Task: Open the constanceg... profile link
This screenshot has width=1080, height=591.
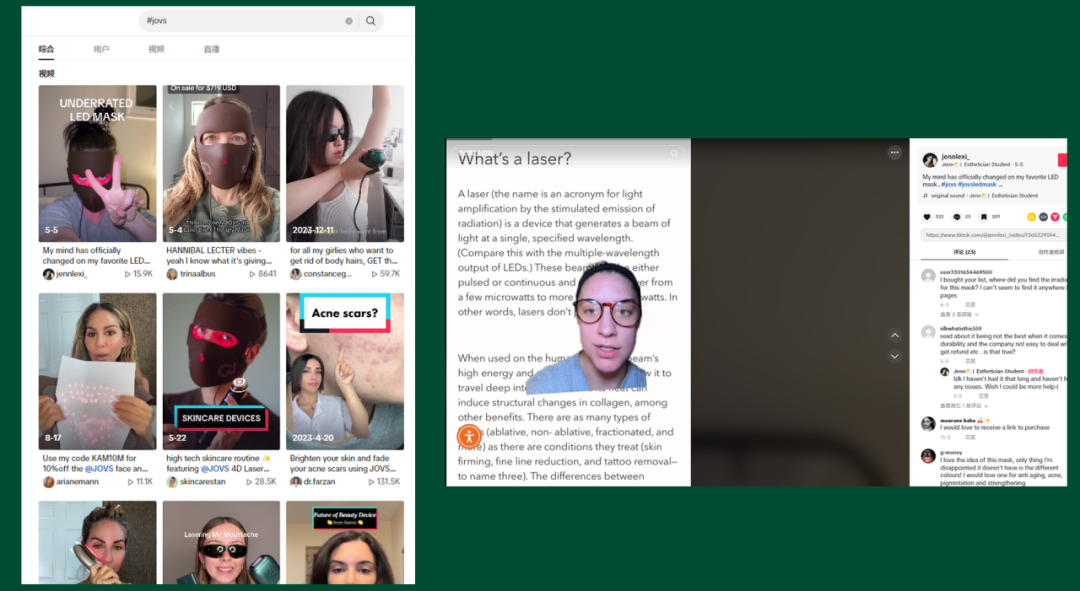Action: point(327,274)
